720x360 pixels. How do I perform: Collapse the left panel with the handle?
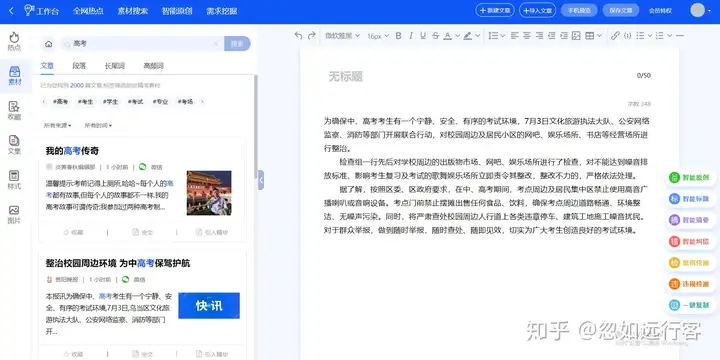coord(261,180)
